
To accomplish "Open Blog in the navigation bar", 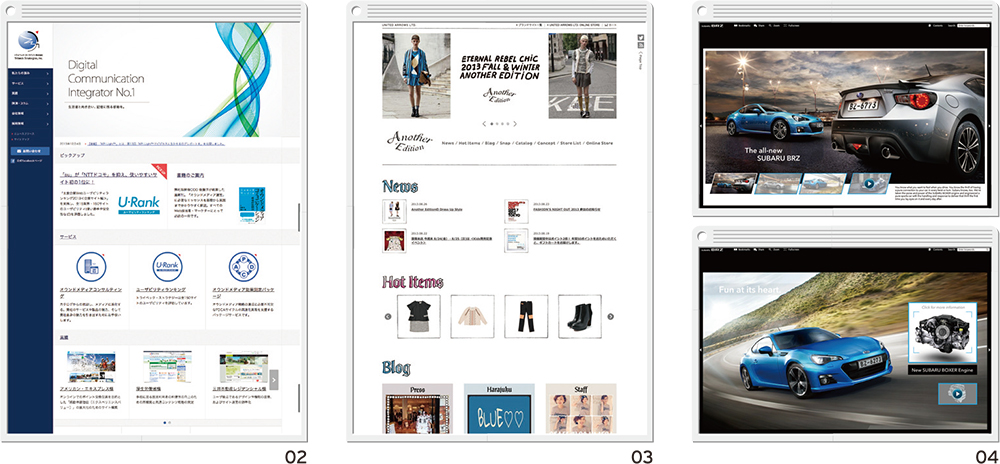I will pyautogui.click(x=489, y=143).
